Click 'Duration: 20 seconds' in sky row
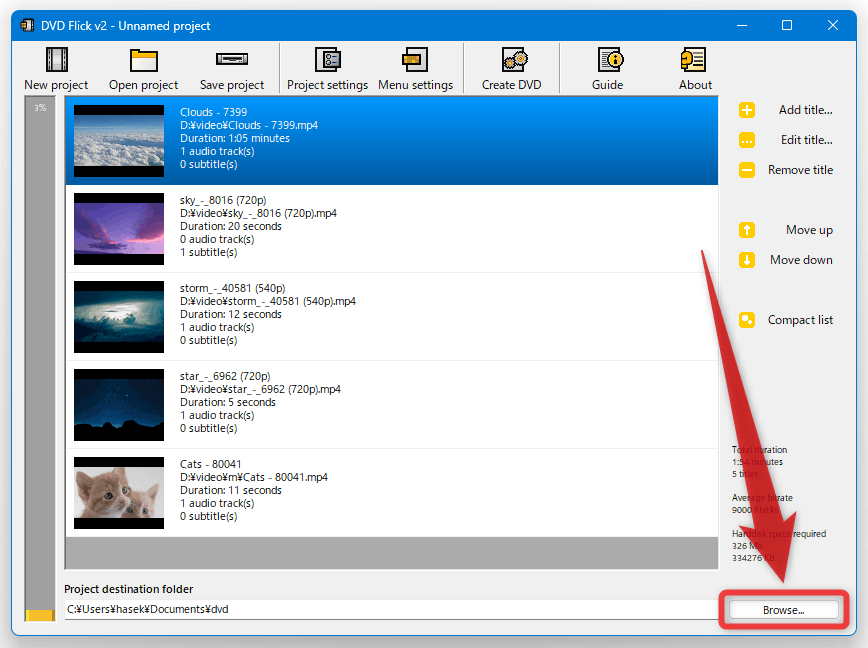This screenshot has height=648, width=868. click(231, 226)
